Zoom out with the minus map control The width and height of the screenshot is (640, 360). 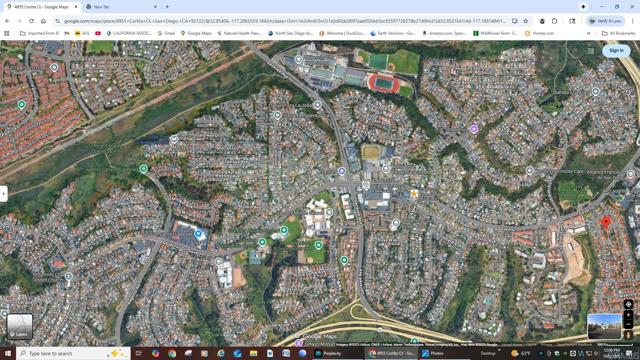[628, 324]
